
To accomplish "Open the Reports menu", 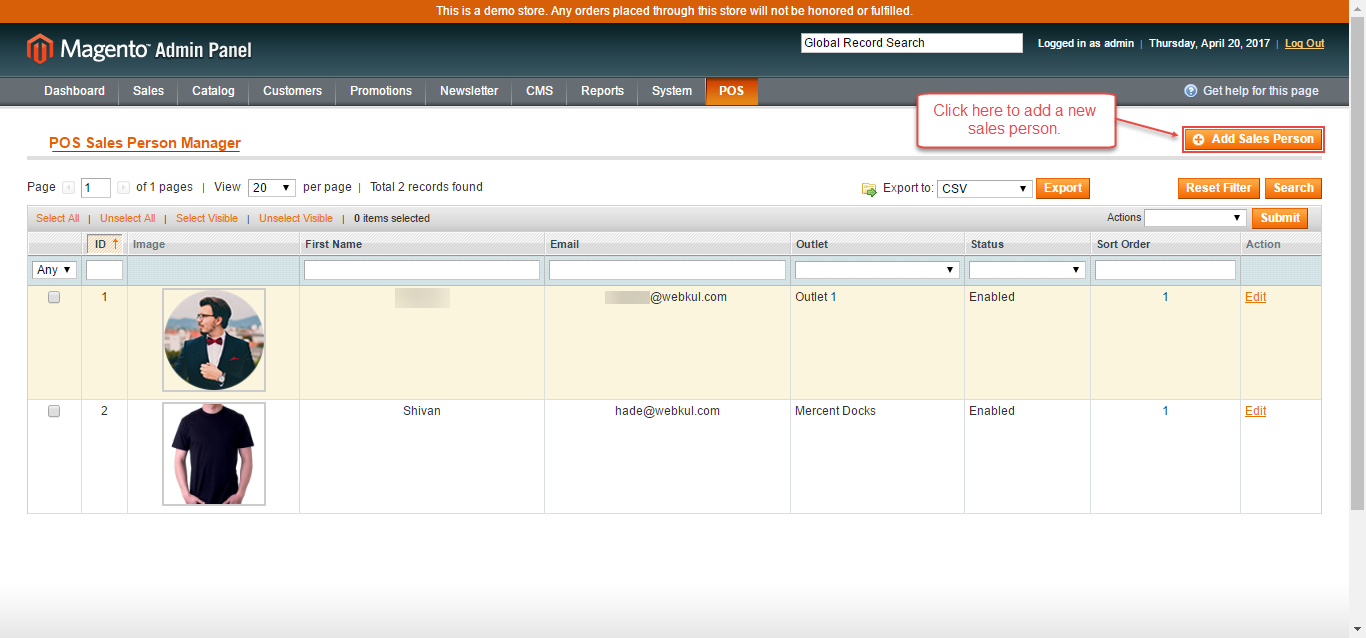I will point(602,91).
